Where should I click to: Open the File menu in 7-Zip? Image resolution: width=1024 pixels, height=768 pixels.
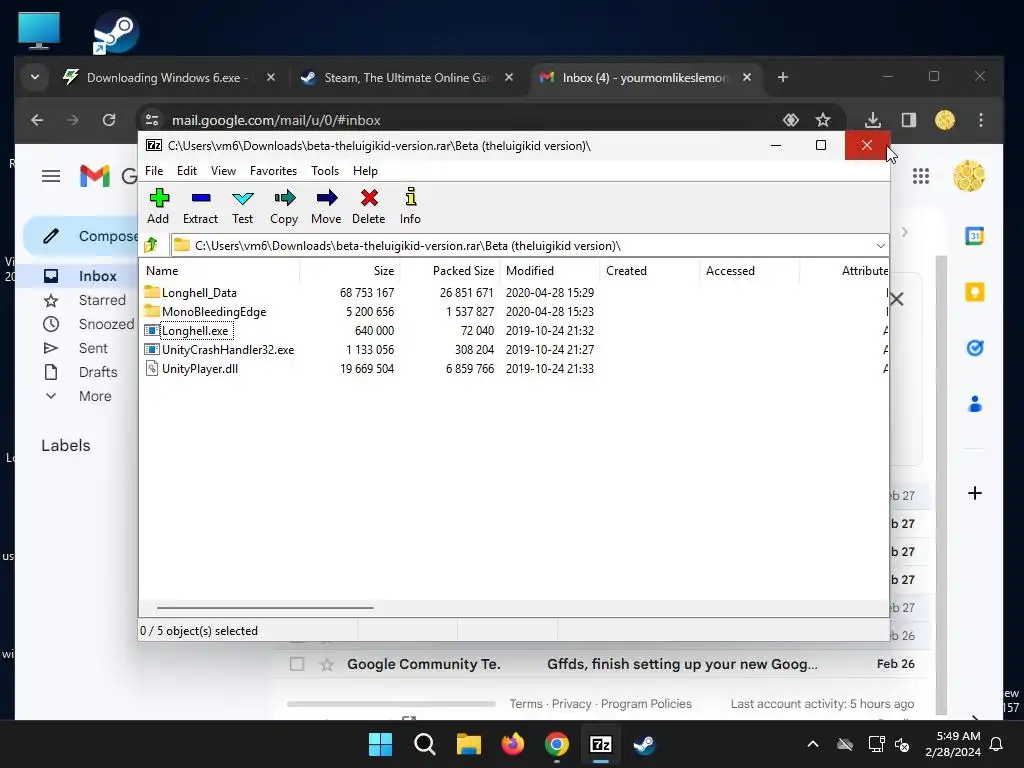click(x=154, y=170)
